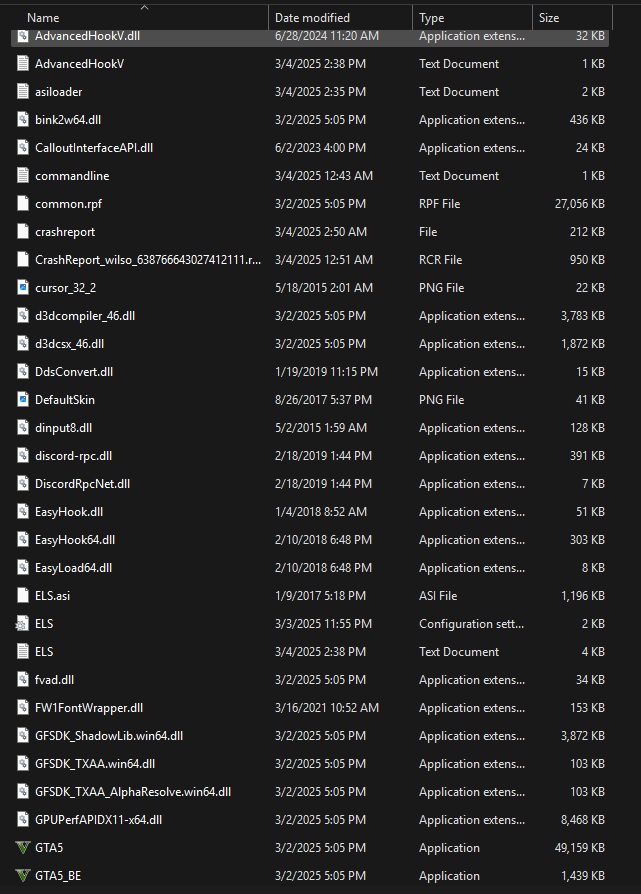Image resolution: width=641 pixels, height=894 pixels.
Task: Click the CalloutInterfaceAPI.dll file icon
Action: click(x=23, y=148)
